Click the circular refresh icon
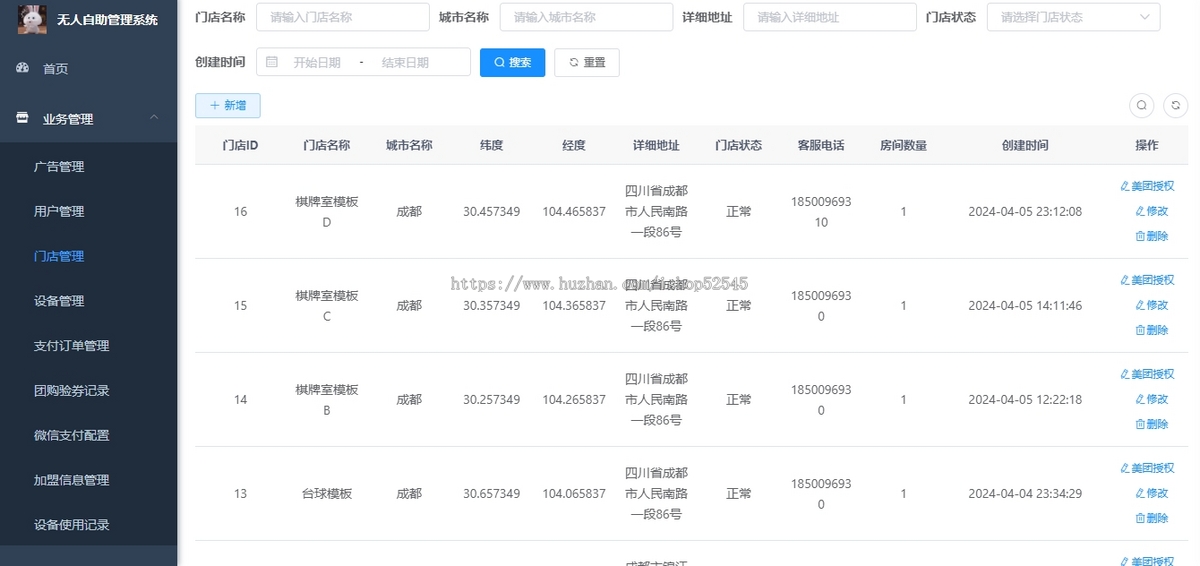Viewport: 1200px width, 566px height. 1176,105
